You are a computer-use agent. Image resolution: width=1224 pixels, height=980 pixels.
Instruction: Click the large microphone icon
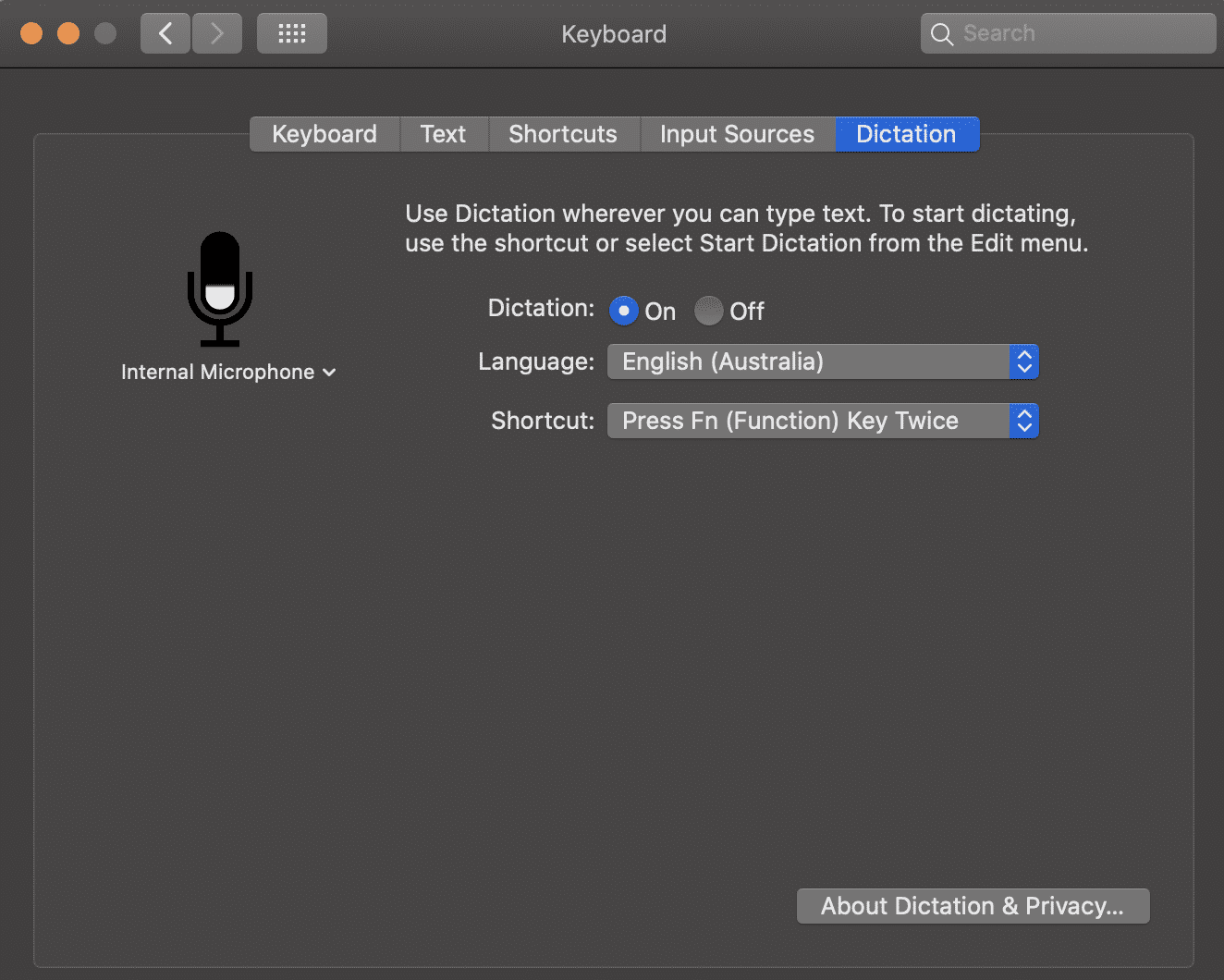pyautogui.click(x=220, y=288)
